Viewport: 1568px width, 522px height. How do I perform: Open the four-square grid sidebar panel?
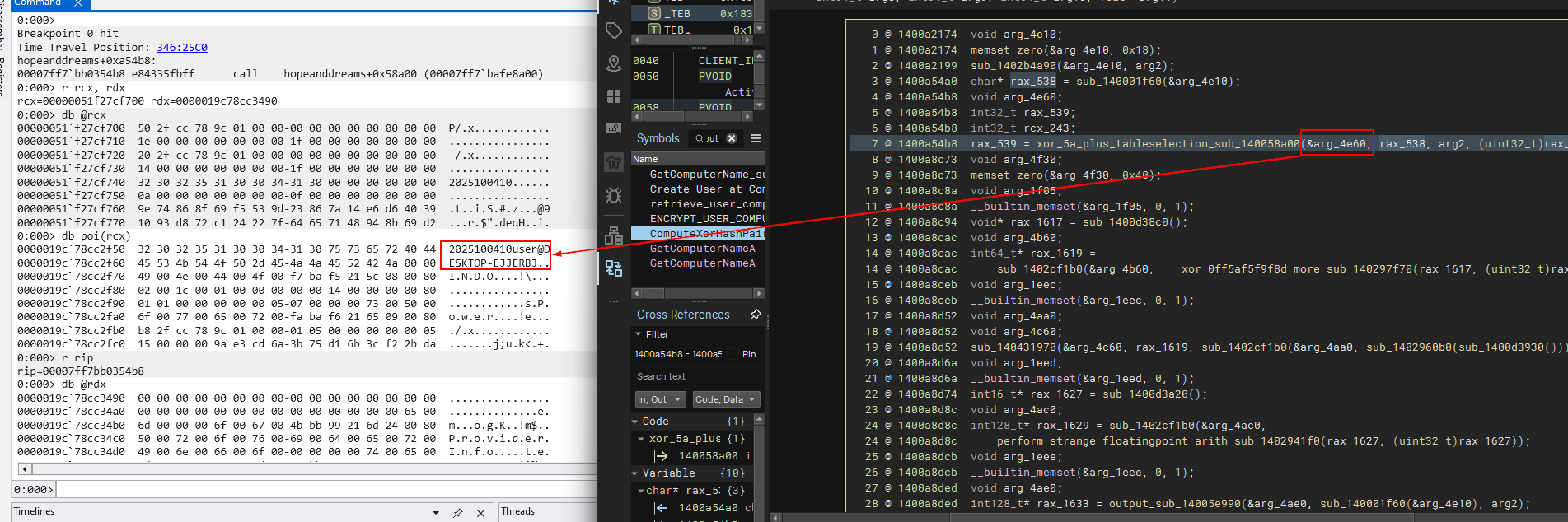click(x=614, y=96)
